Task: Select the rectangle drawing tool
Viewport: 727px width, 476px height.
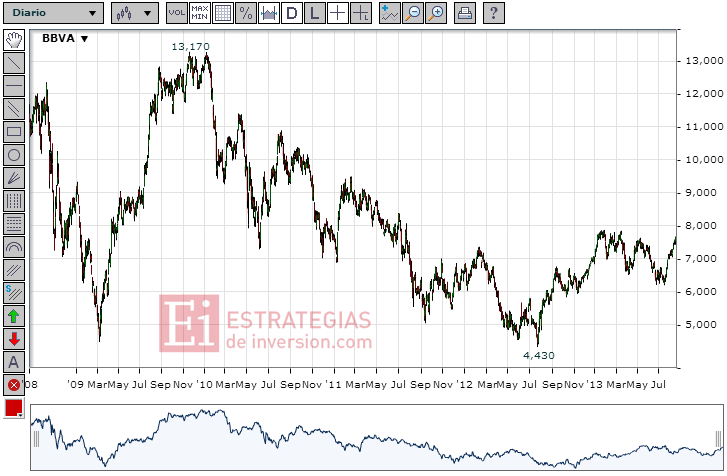Action: [14, 132]
